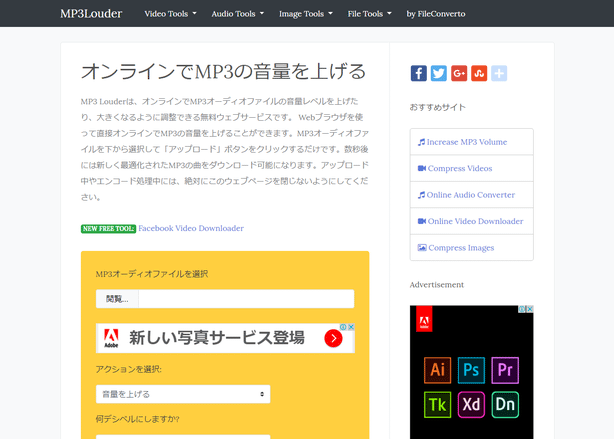614x439 pixels.
Task: Click the Illustrator Ai icon in sidebar ad
Action: click(x=437, y=370)
